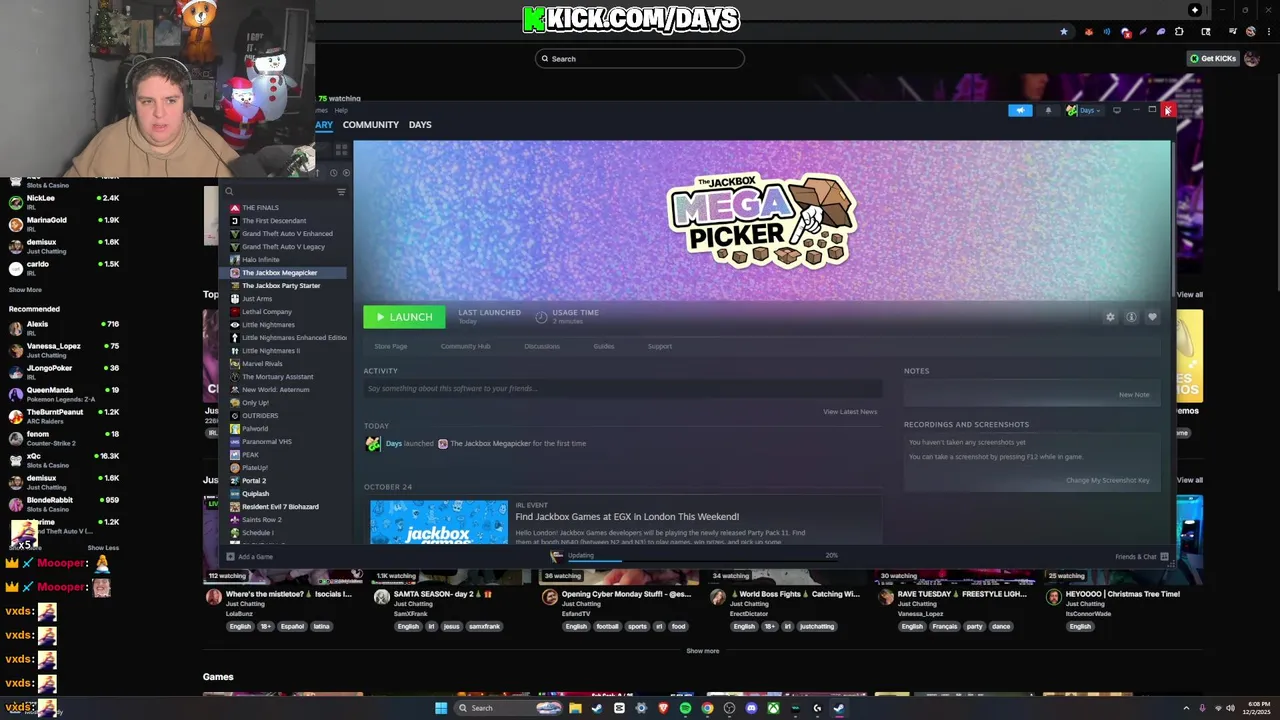Open Community Hub link

point(465,346)
